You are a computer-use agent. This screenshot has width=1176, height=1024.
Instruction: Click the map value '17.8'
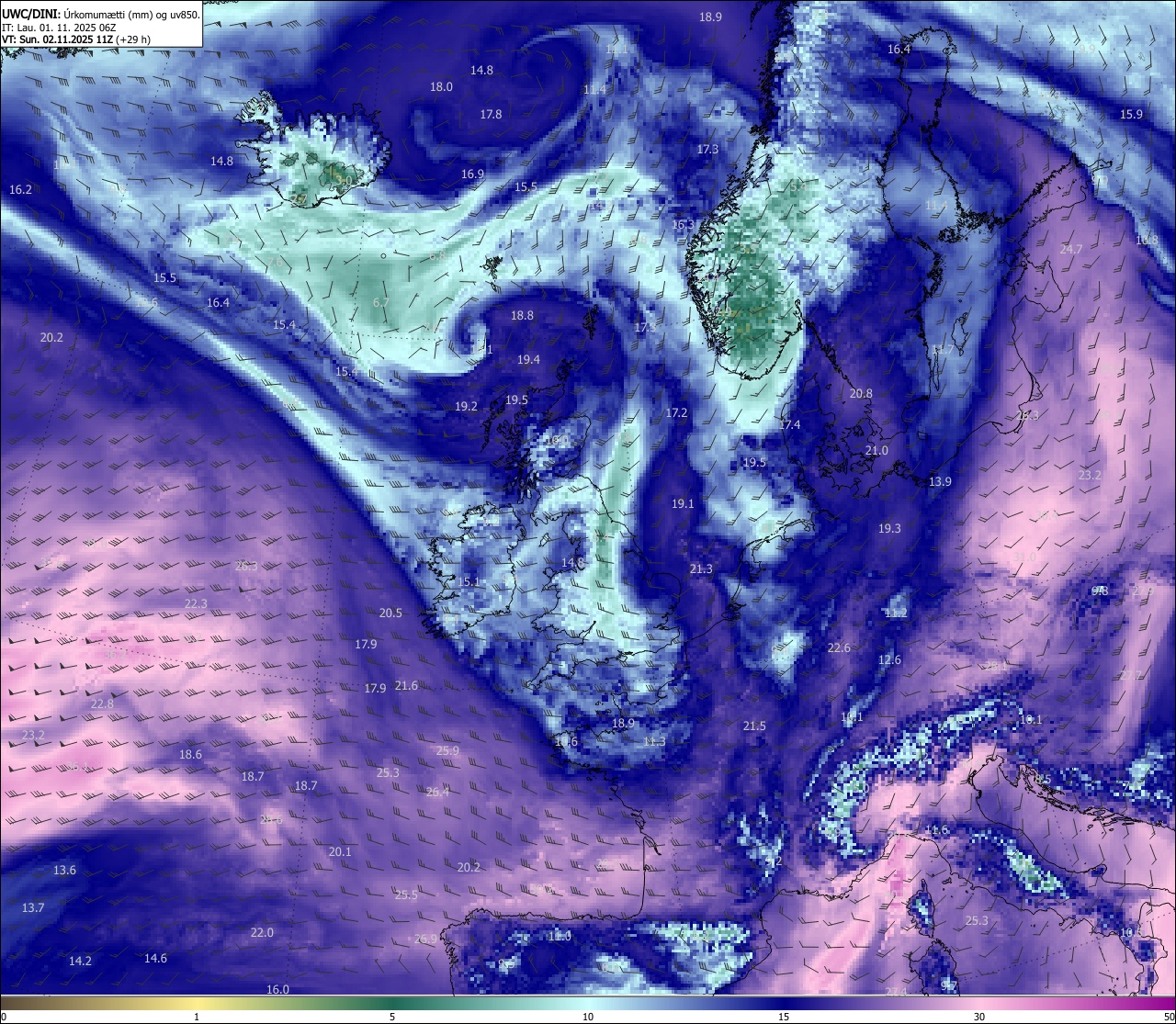491,114
